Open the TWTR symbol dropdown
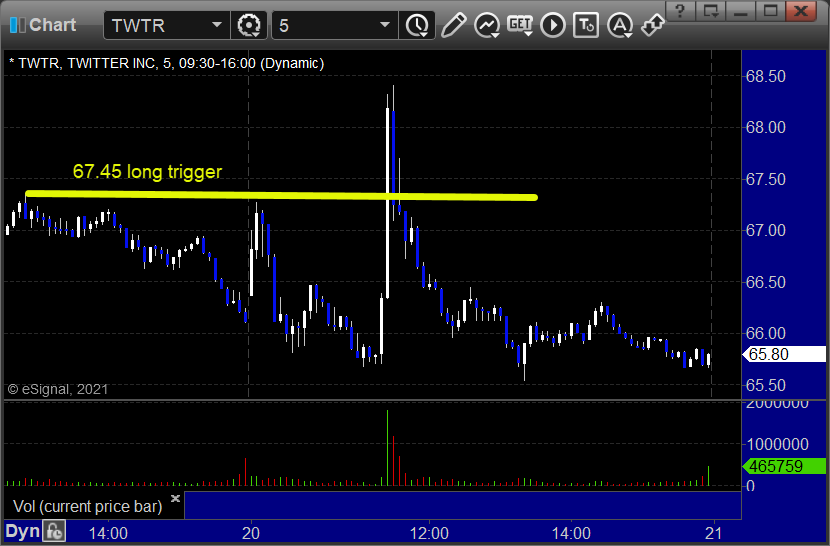Image resolution: width=830 pixels, height=546 pixels. pos(216,25)
